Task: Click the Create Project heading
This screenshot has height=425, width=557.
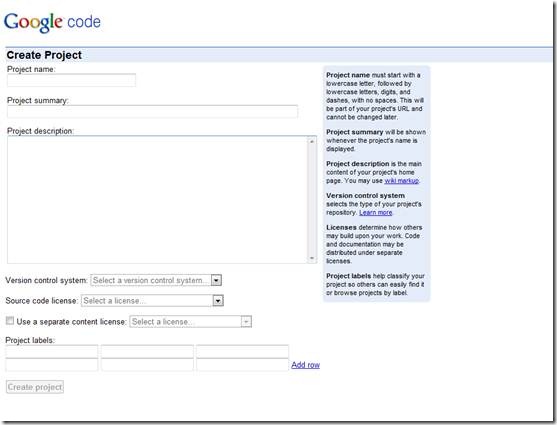Action: coord(44,55)
